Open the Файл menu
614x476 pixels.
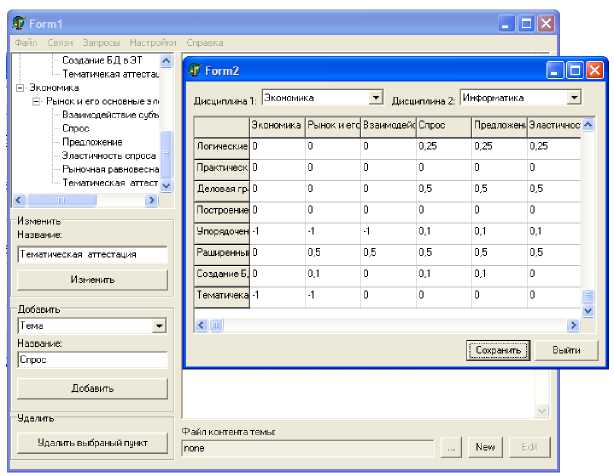point(26,43)
